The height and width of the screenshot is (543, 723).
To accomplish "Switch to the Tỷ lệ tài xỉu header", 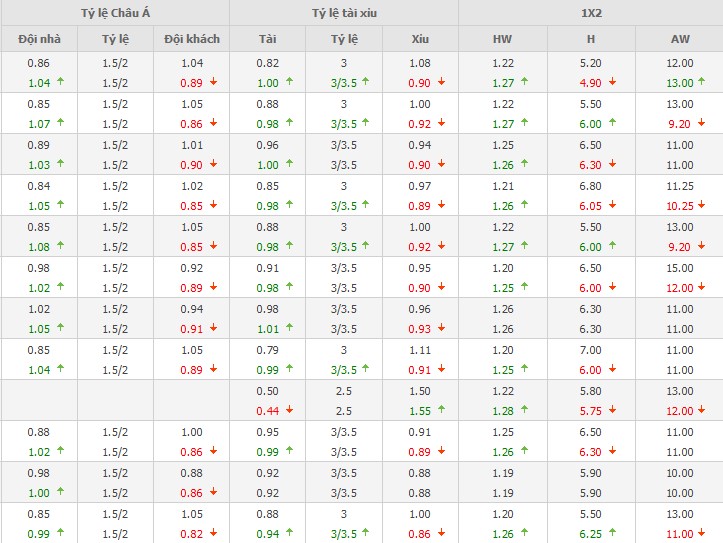I will [343, 13].
